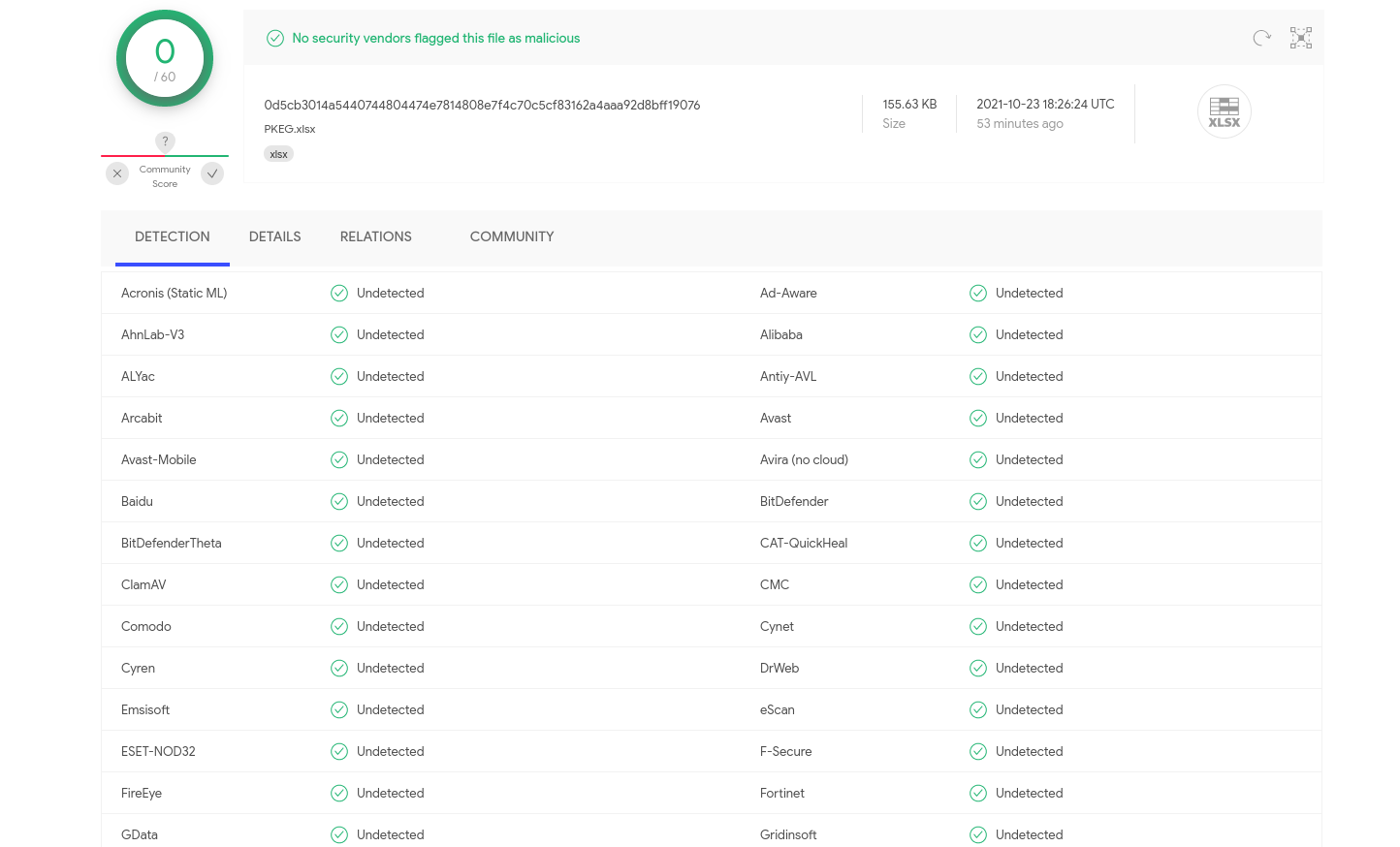
Task: Switch to the Details tab
Action: pyautogui.click(x=274, y=236)
